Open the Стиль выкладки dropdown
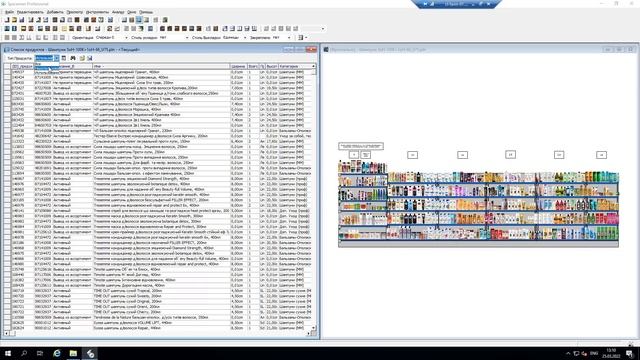 244,38
